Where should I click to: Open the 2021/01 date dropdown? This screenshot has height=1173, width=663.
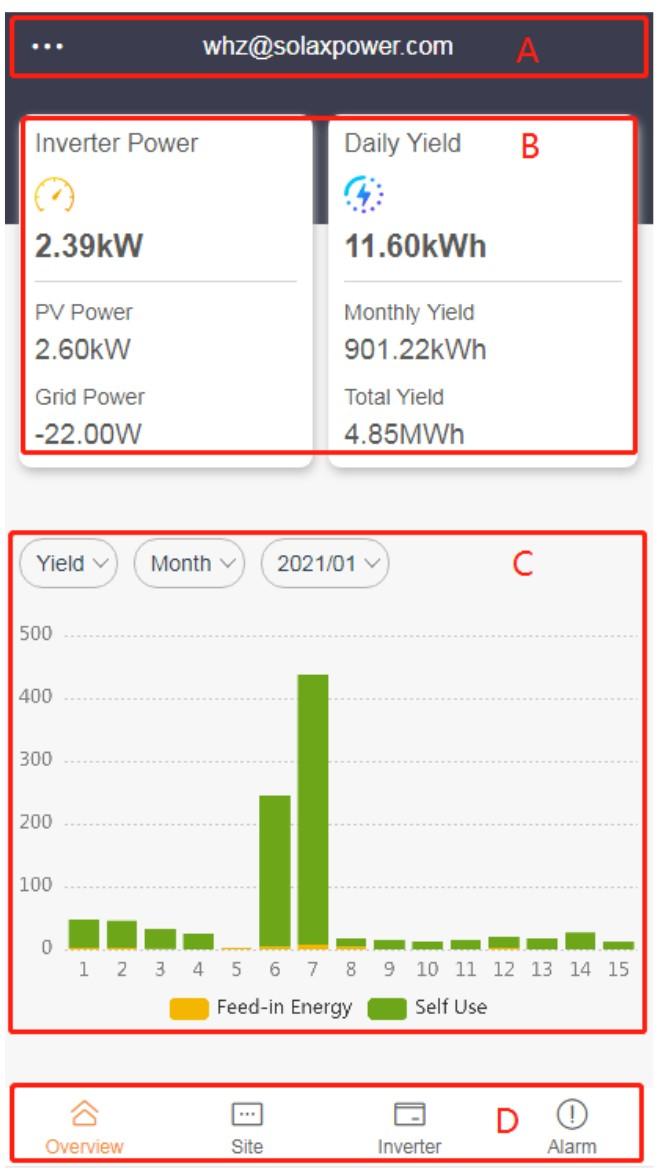(325, 563)
